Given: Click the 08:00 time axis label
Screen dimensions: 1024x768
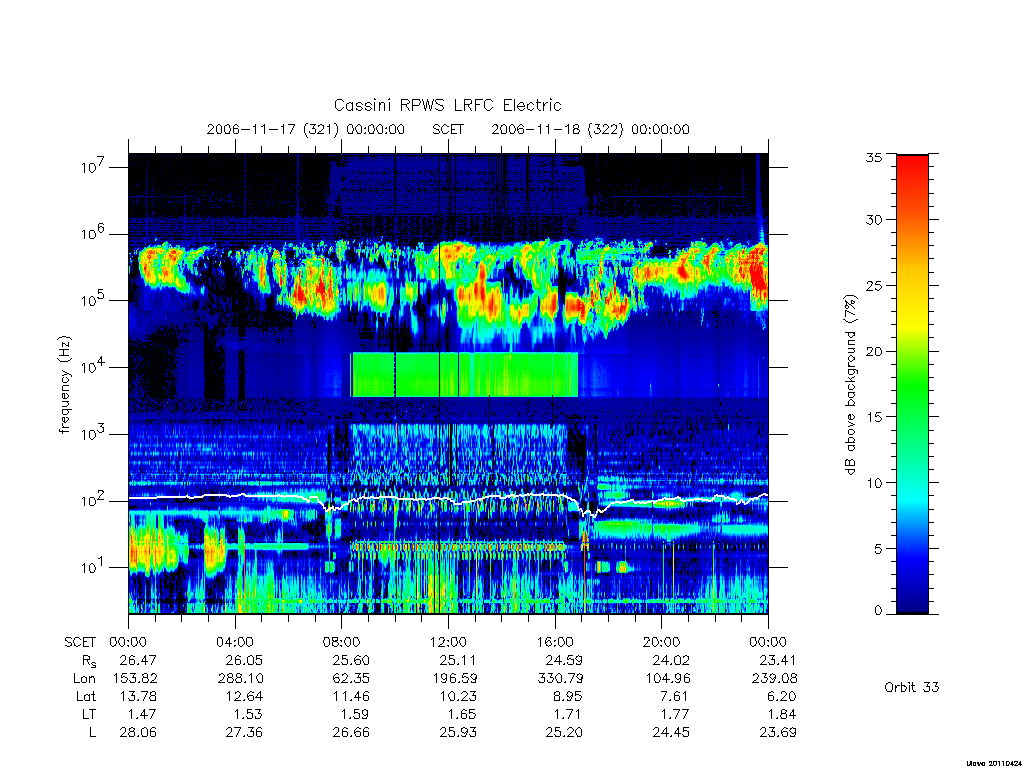Looking at the screenshot, I should point(342,642).
